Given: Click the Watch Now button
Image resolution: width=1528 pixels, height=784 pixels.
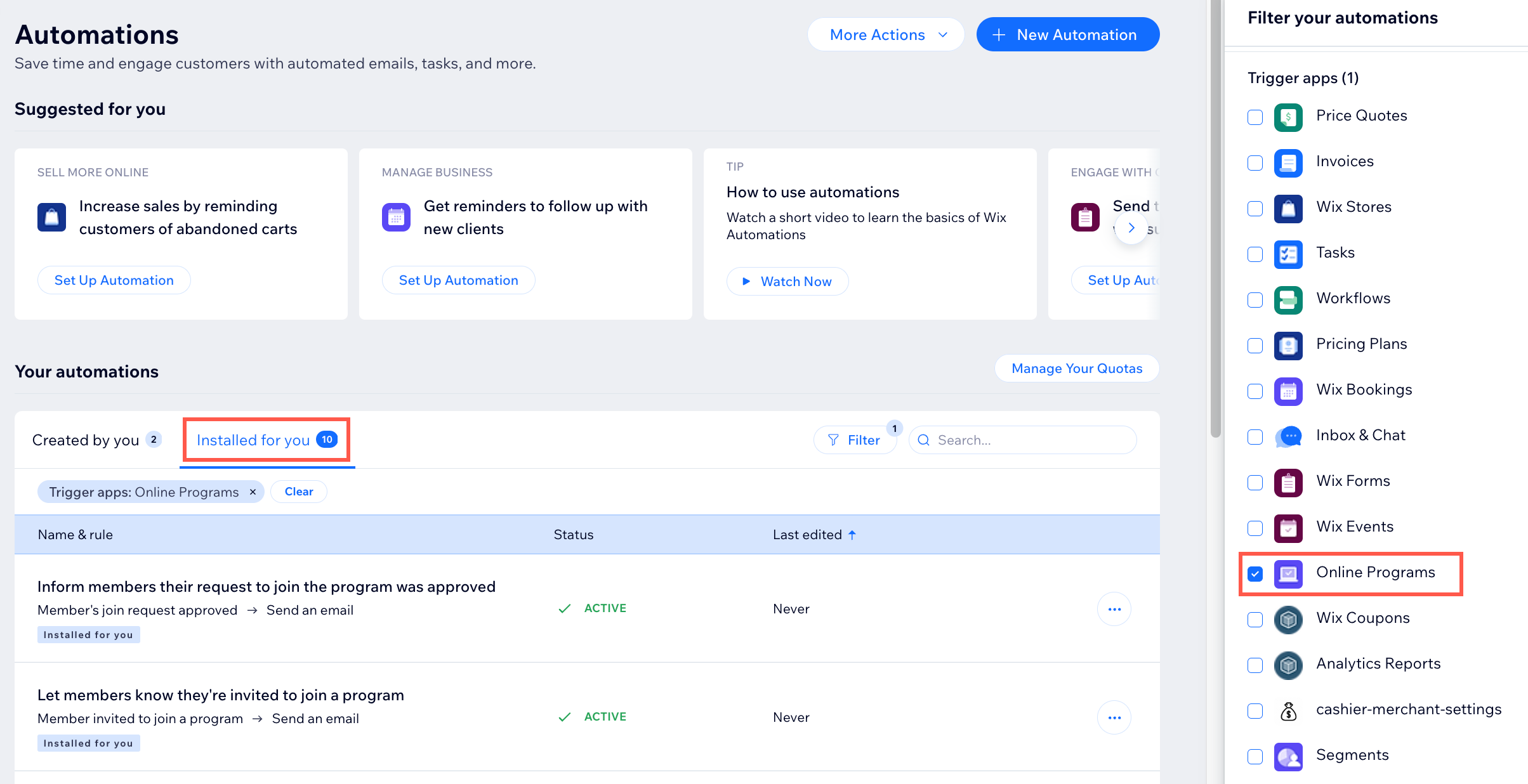Looking at the screenshot, I should point(787,282).
